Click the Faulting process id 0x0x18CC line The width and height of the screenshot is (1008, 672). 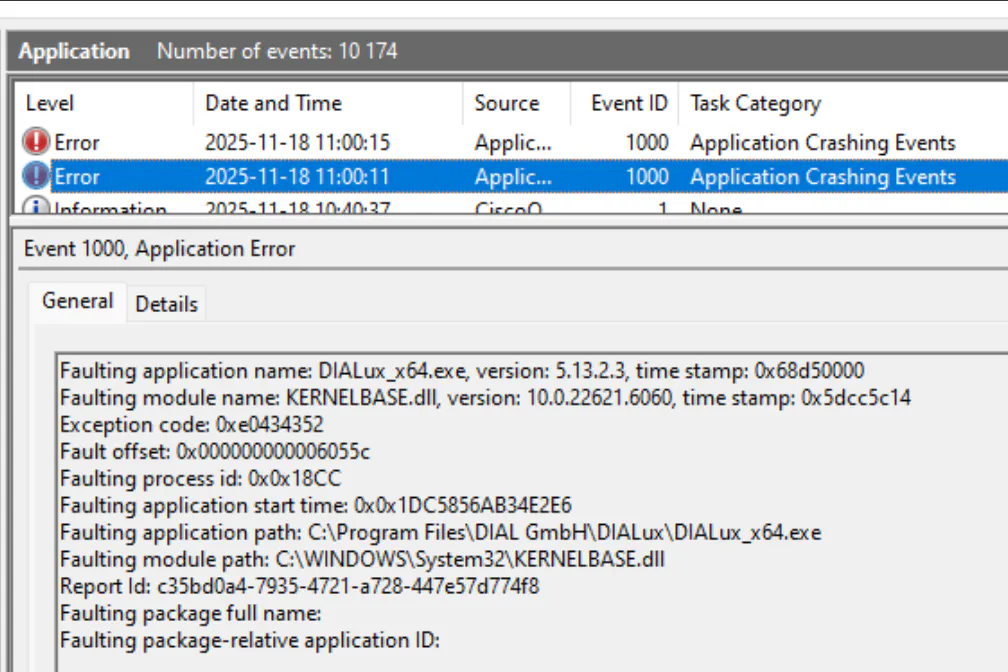coord(201,479)
